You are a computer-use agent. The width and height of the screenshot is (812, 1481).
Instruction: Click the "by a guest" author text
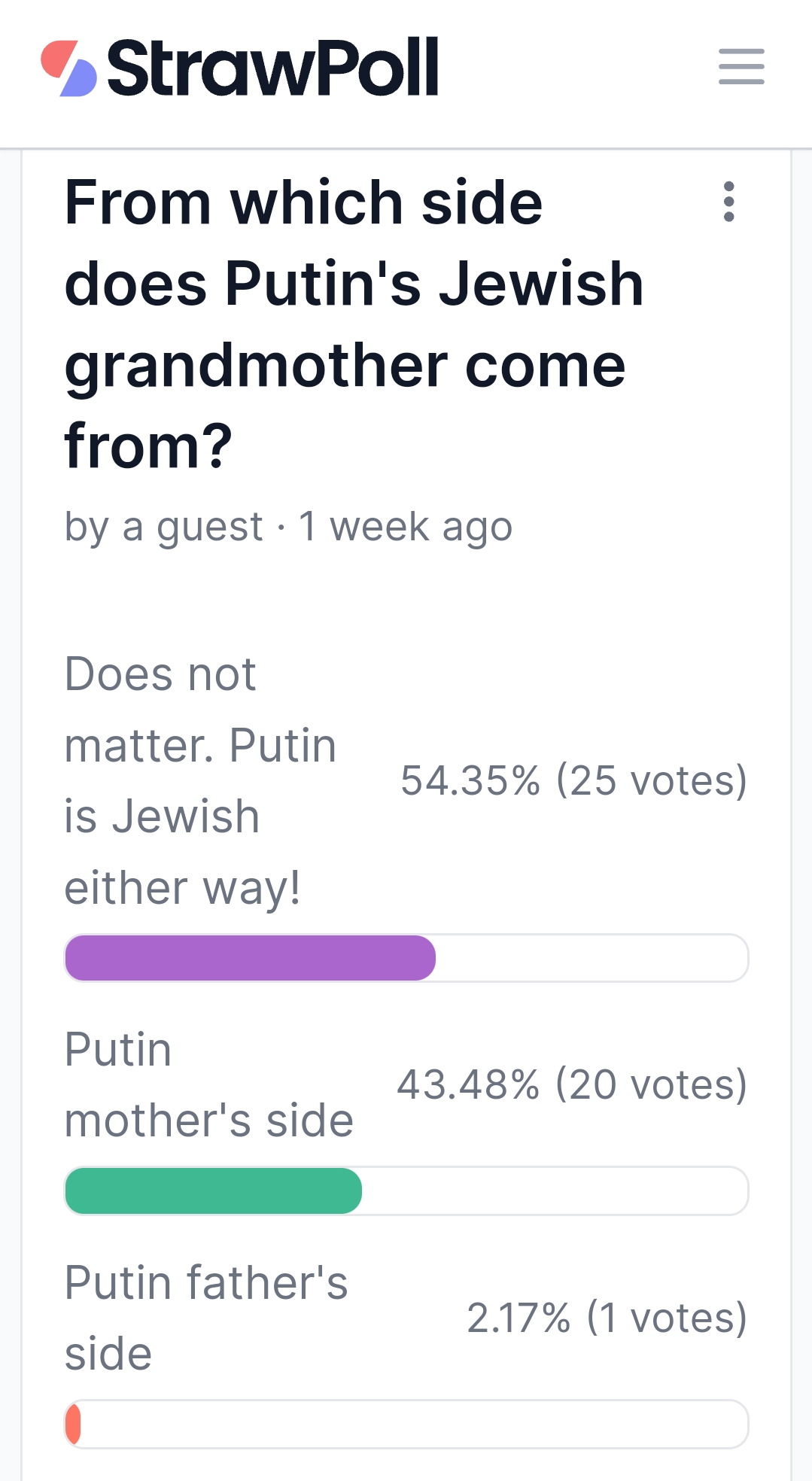[x=163, y=526]
